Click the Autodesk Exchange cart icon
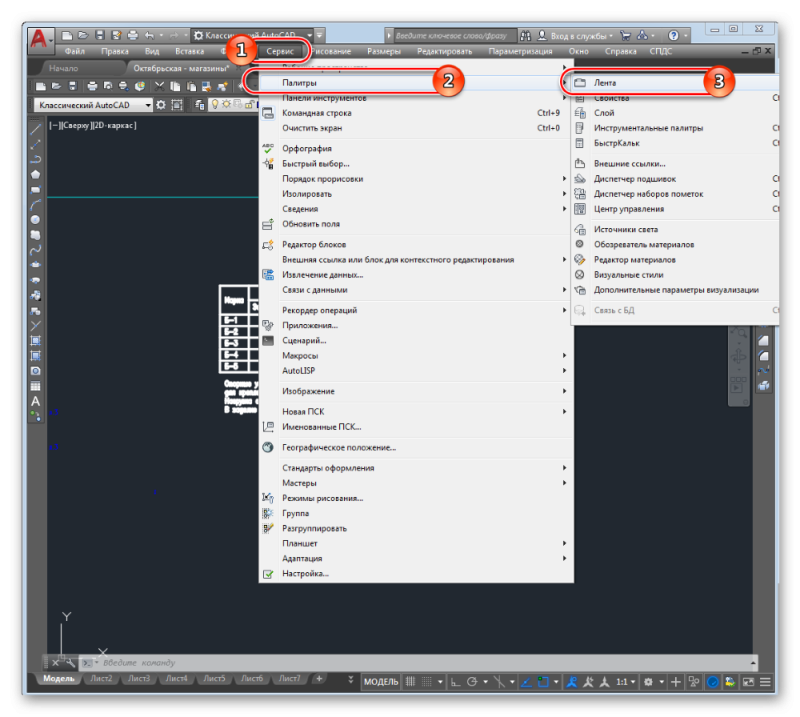 [625, 36]
